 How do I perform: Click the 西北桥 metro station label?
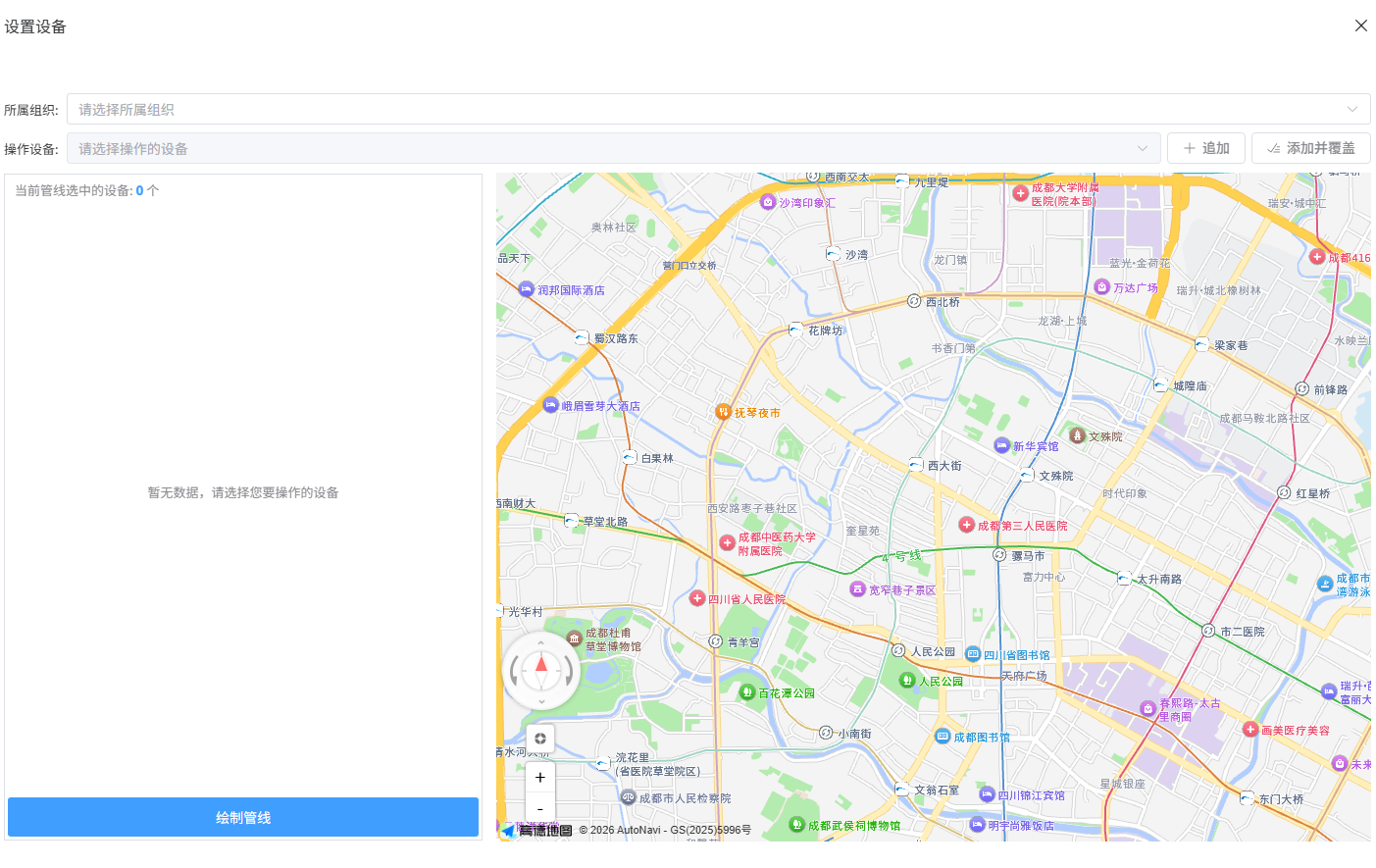943,302
